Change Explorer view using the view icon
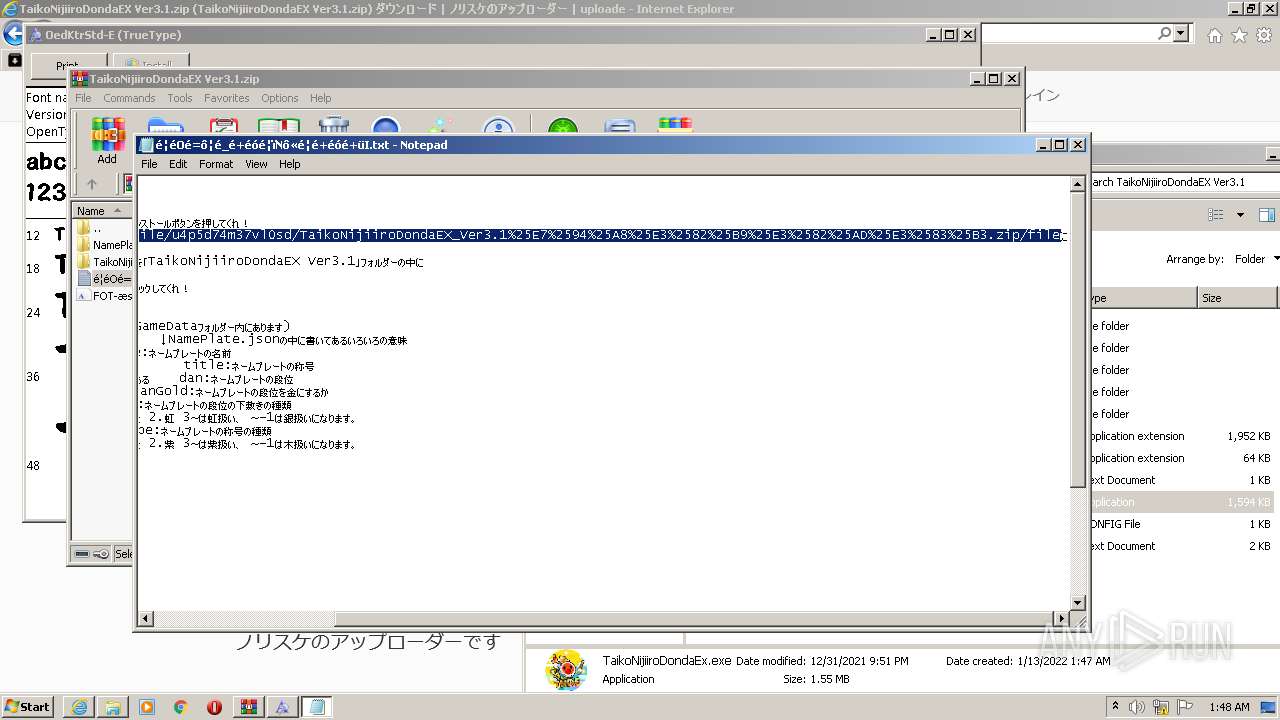This screenshot has width=1280, height=720. [1216, 215]
